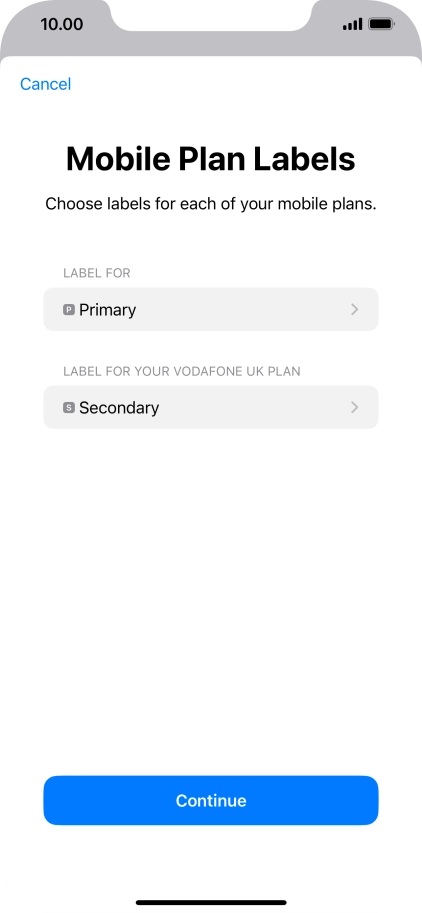The height and width of the screenshot is (913, 422).
Task: Click the chevron beside Secondary
Action: (x=354, y=407)
